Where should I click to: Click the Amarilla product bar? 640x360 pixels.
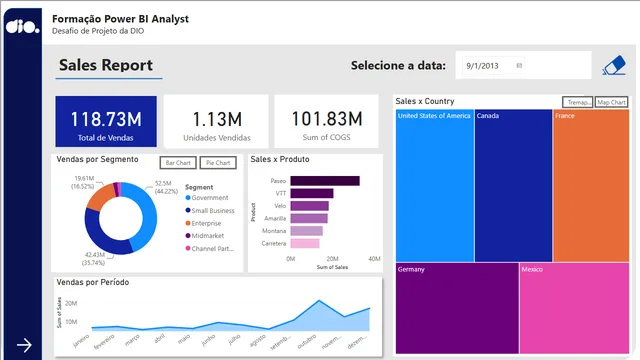pos(309,218)
